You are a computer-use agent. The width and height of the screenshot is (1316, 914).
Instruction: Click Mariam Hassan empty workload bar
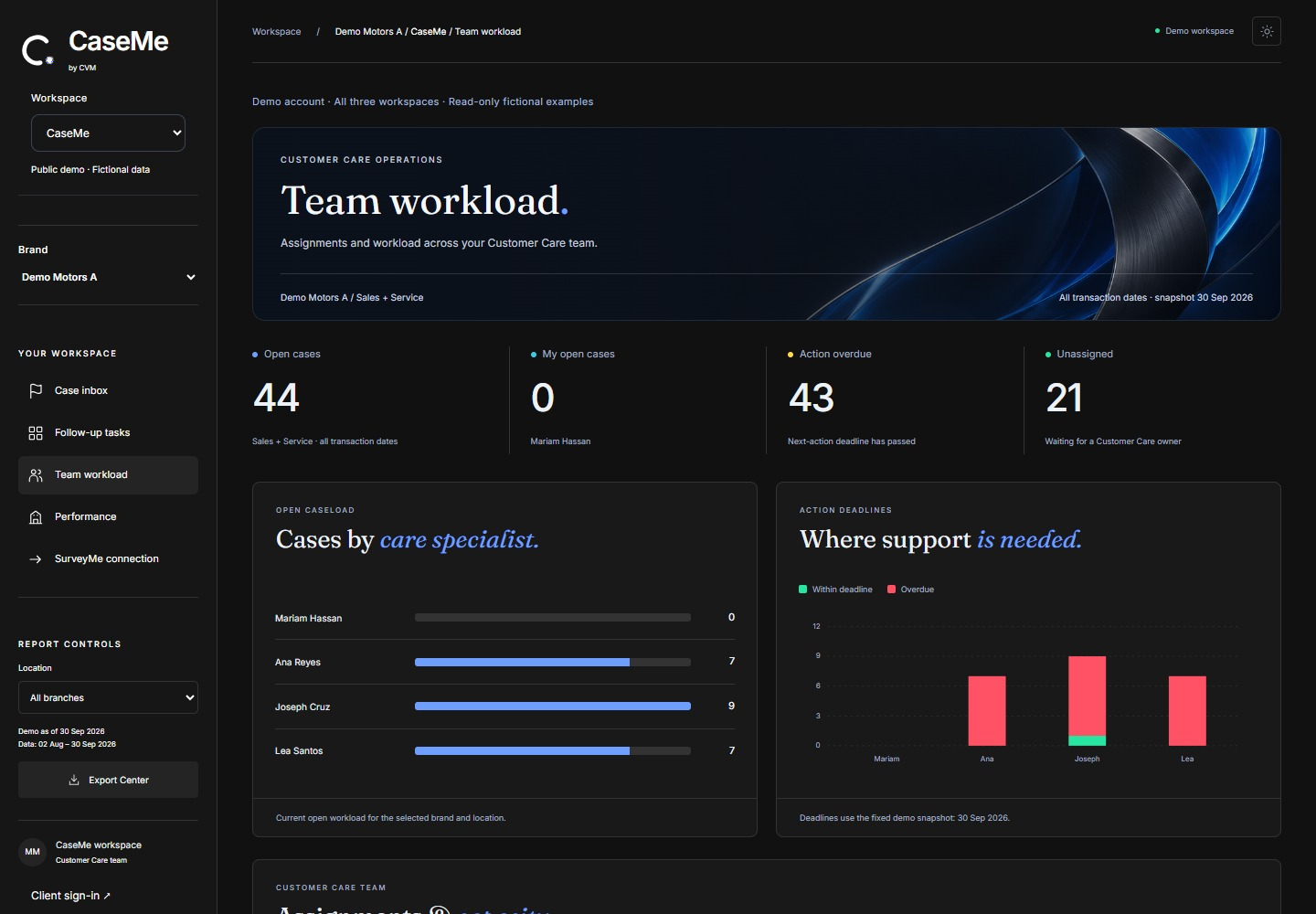click(553, 618)
